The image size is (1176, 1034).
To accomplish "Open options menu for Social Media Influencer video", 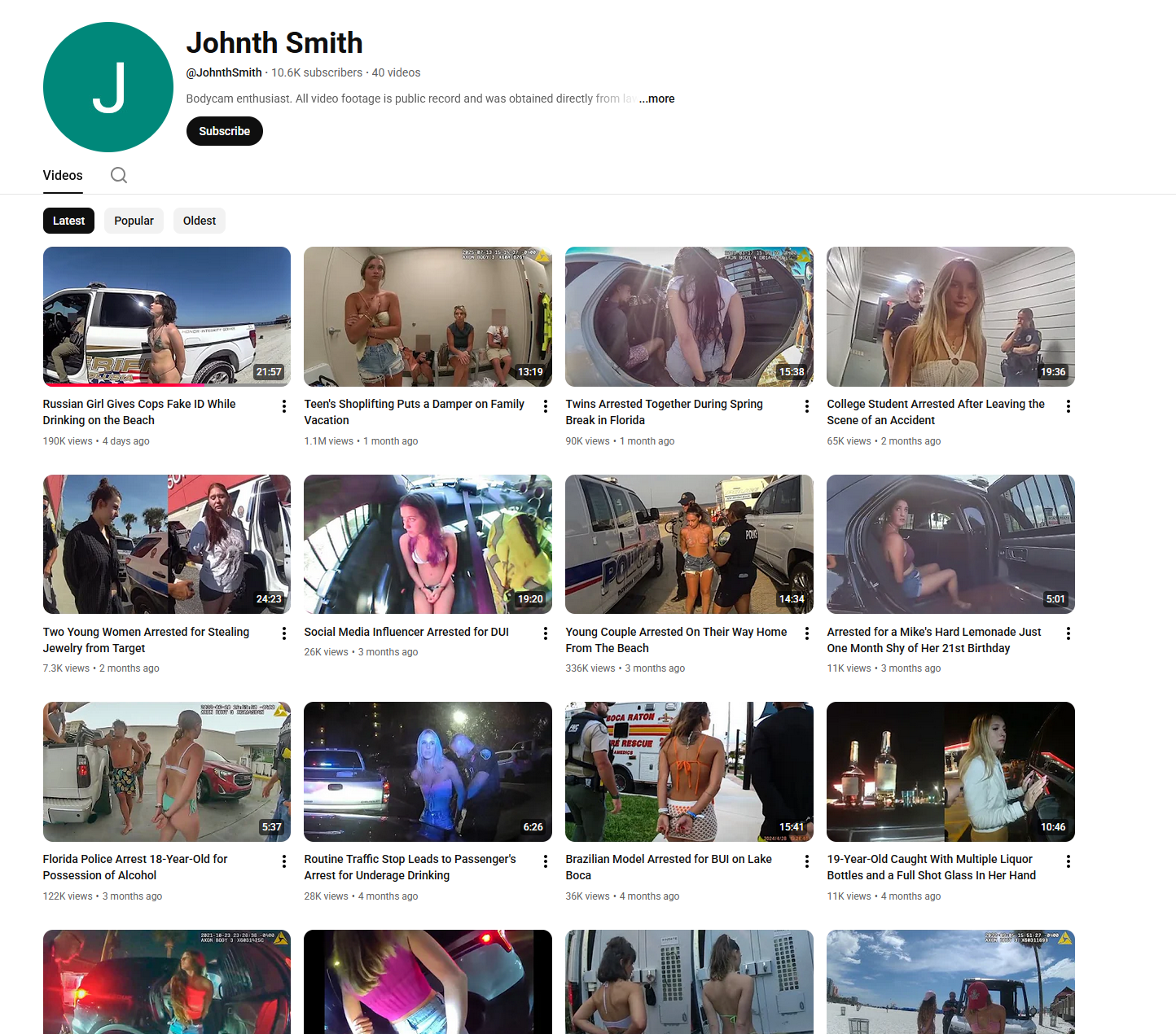I will point(545,633).
